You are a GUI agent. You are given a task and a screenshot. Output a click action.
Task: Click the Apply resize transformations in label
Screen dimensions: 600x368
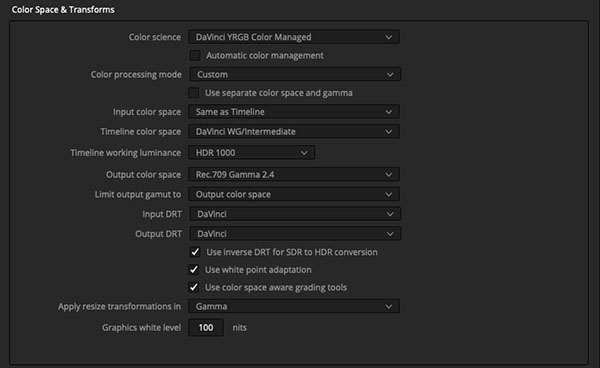coord(119,306)
